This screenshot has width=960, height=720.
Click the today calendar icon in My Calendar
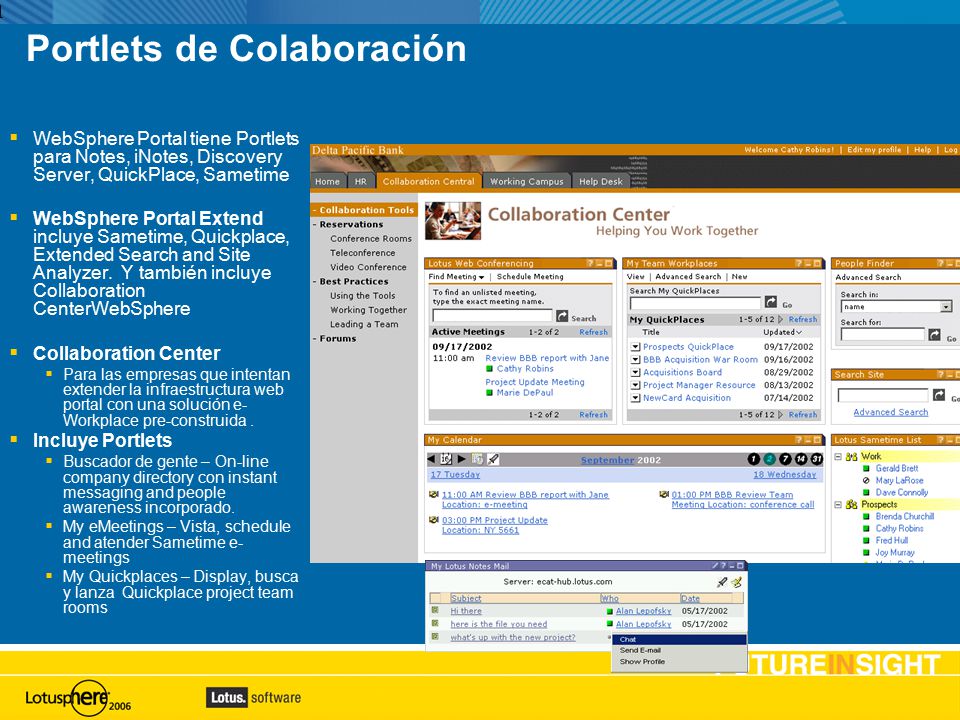[446, 459]
